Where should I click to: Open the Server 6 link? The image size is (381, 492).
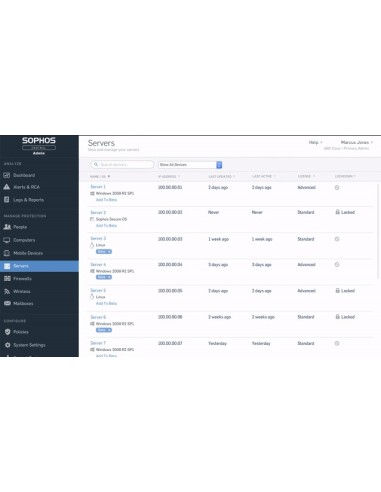click(x=98, y=317)
